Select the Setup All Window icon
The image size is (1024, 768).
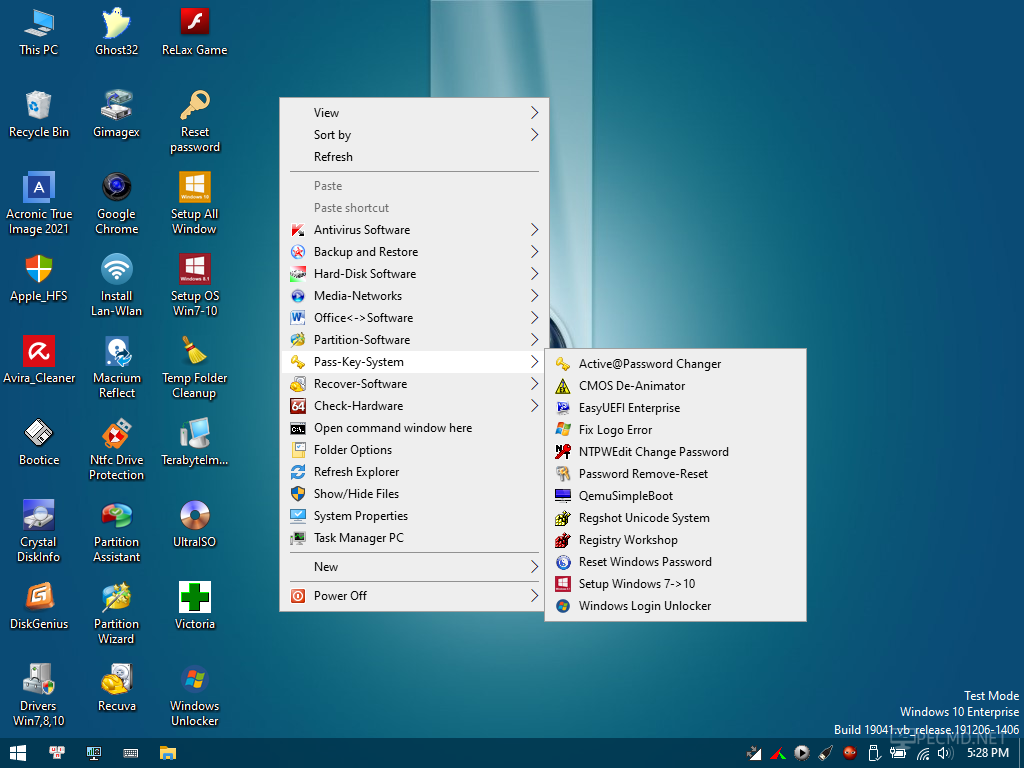click(195, 203)
